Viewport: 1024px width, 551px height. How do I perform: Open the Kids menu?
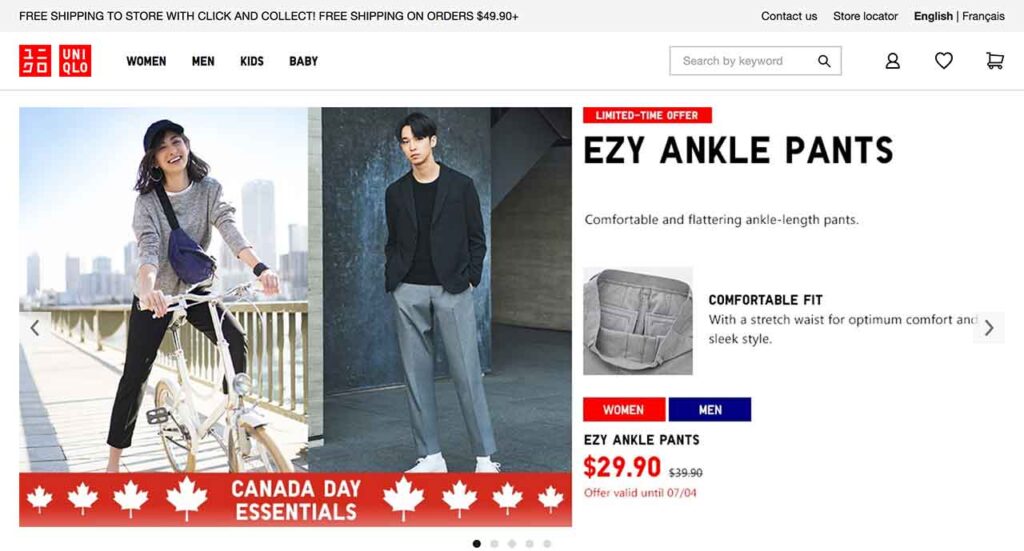pyautogui.click(x=252, y=61)
